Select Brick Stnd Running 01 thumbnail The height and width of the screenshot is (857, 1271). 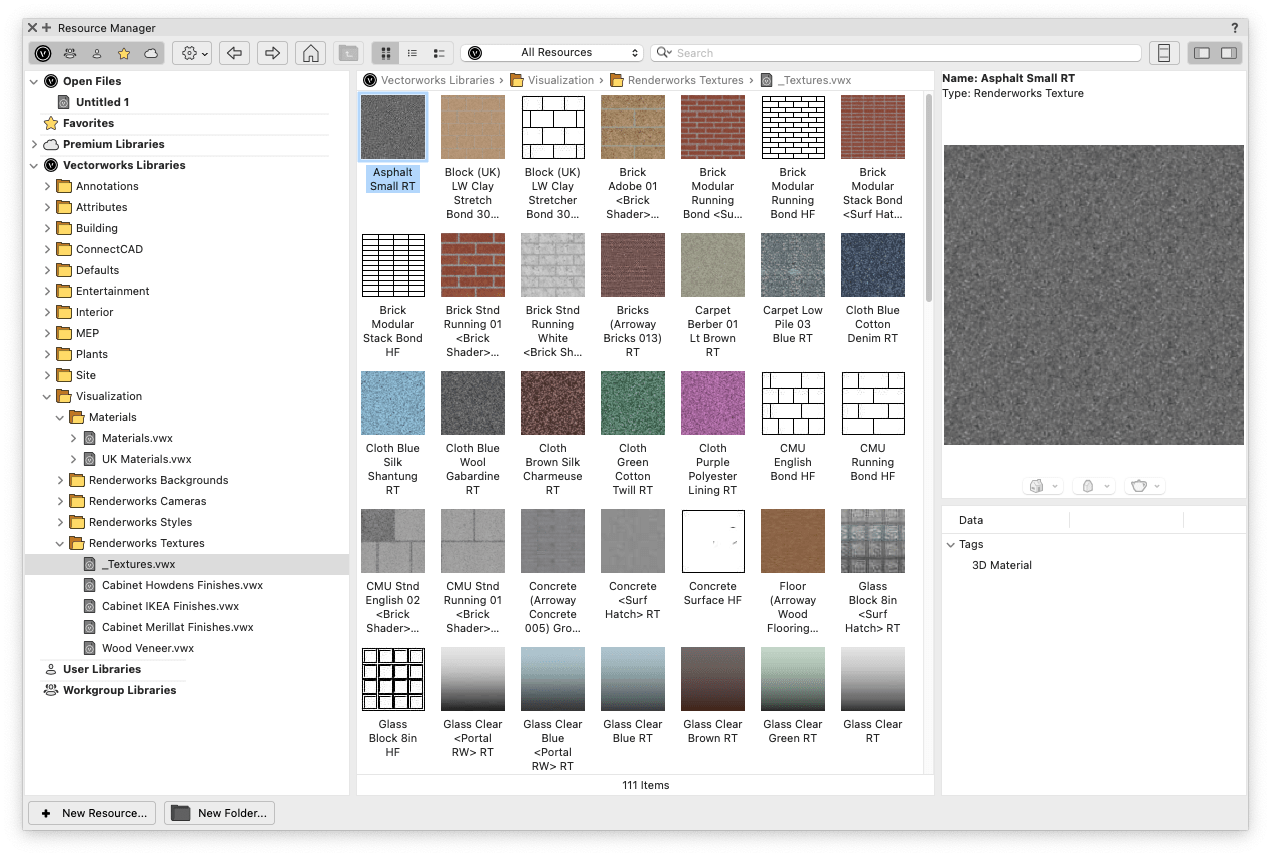pos(473,265)
